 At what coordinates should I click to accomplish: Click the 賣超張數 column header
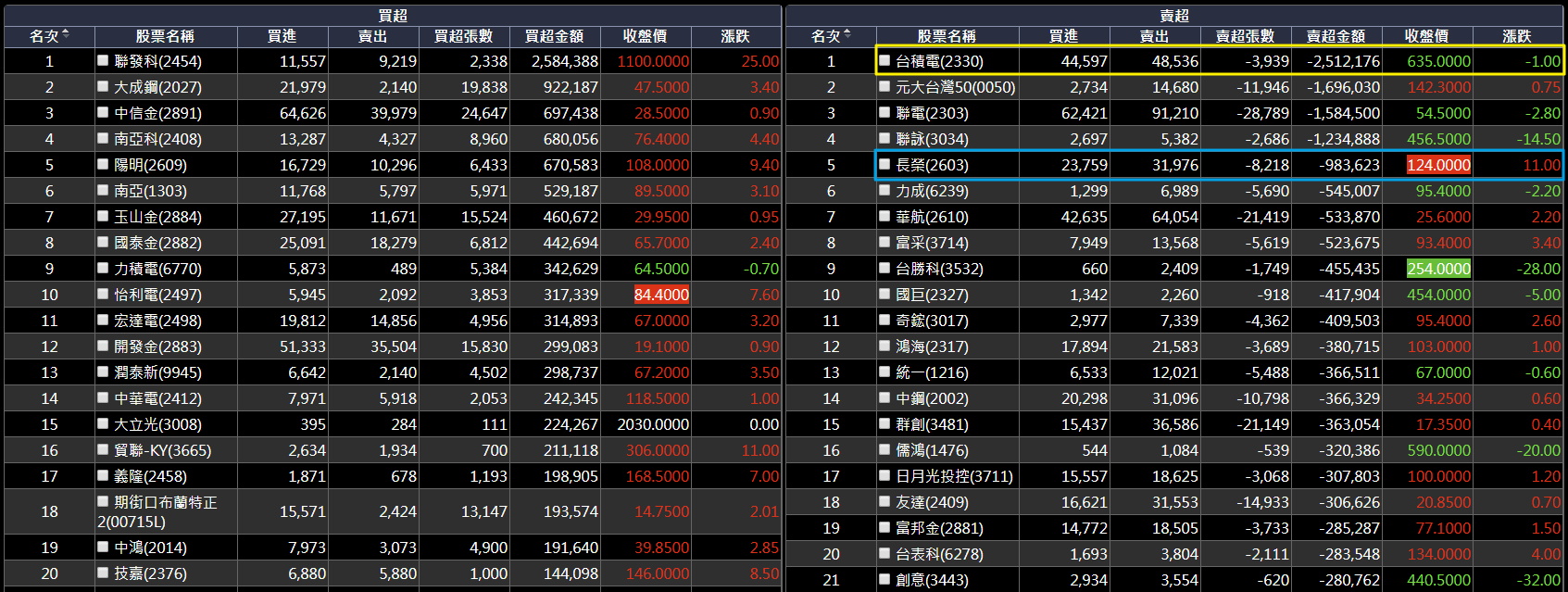point(1245,36)
